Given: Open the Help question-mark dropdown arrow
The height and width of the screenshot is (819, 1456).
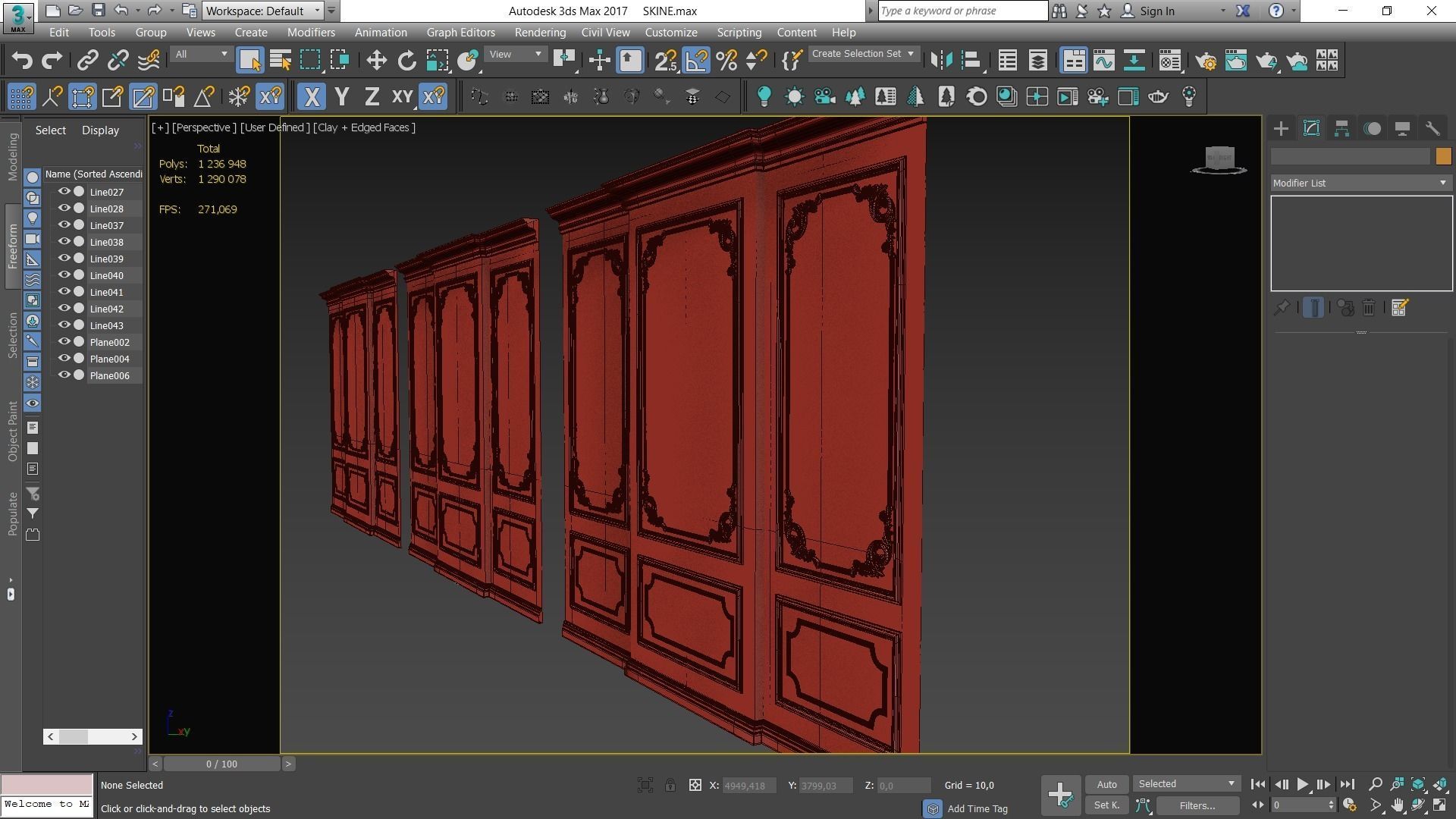Looking at the screenshot, I should click(x=1294, y=11).
